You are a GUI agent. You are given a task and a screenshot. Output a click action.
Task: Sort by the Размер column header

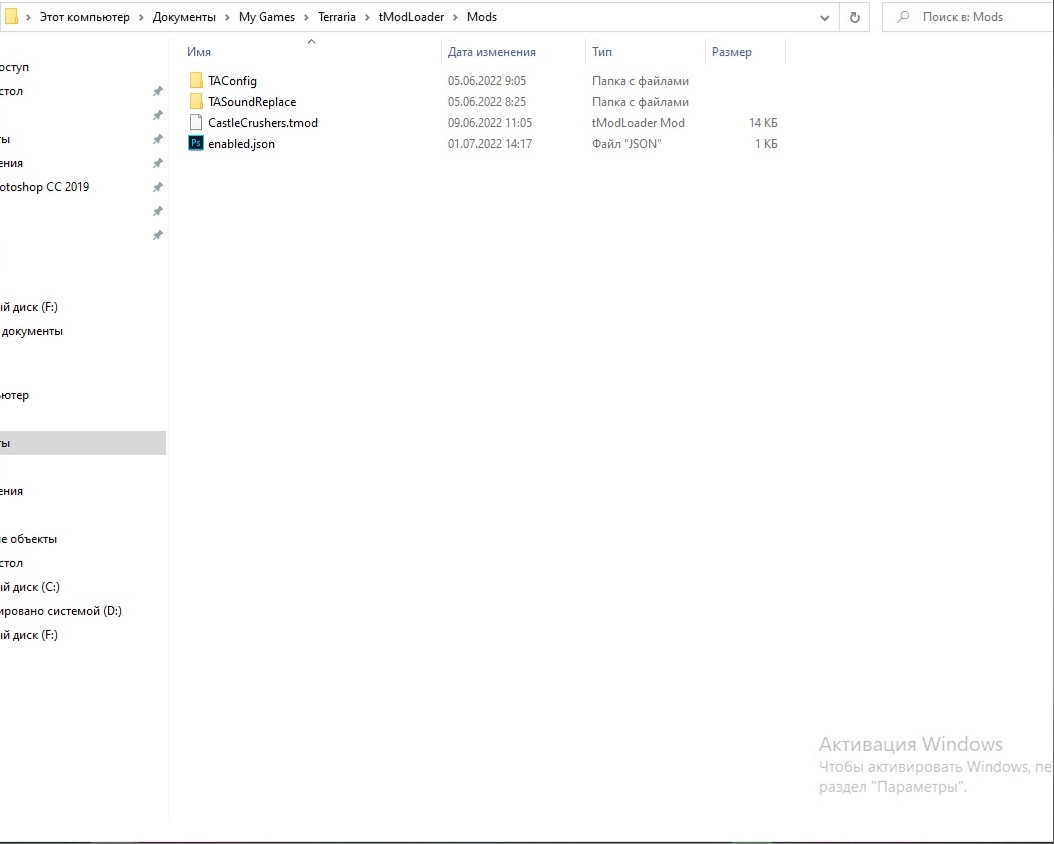(732, 52)
